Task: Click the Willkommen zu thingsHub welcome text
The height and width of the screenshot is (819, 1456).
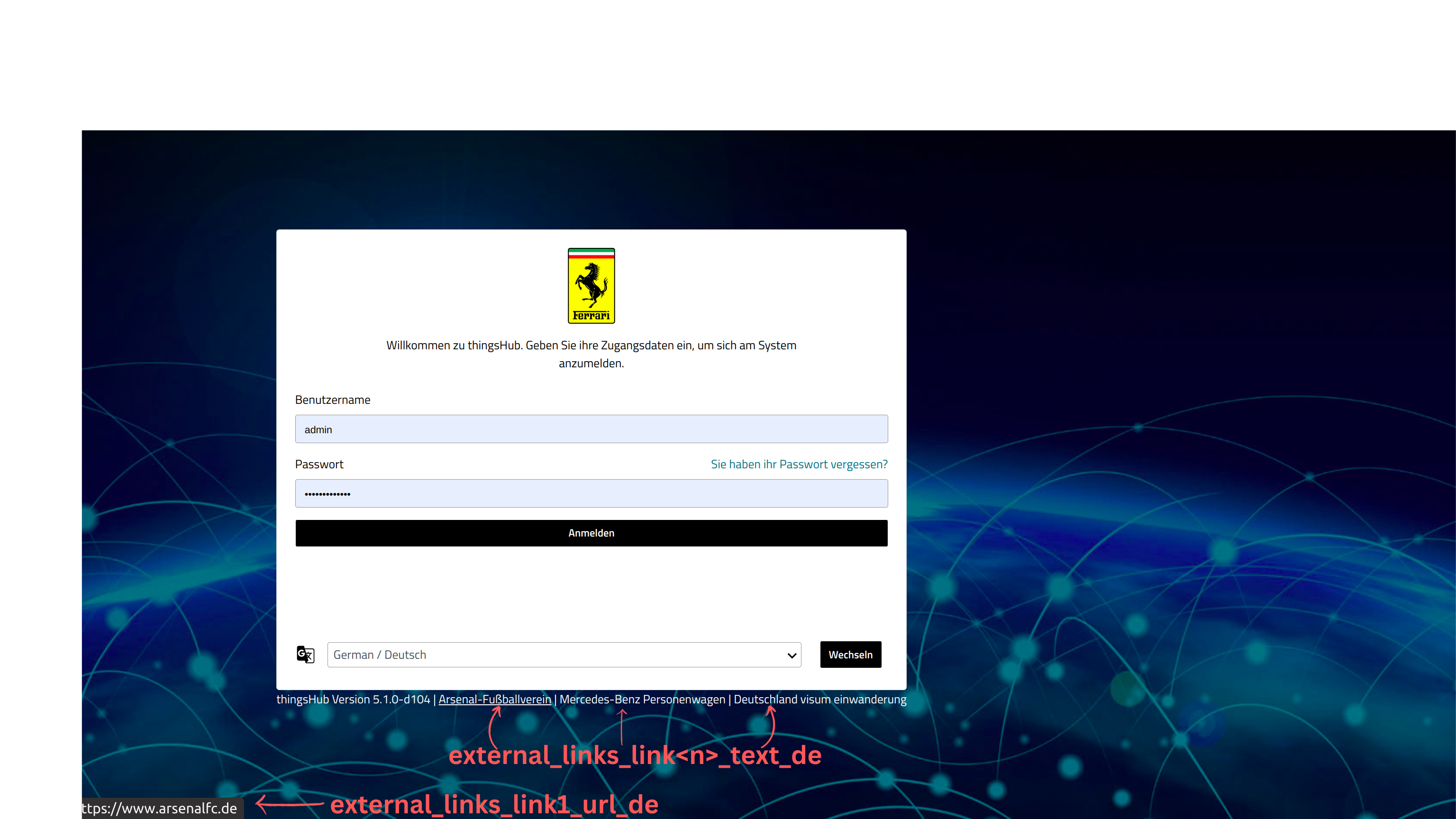Action: click(x=591, y=354)
